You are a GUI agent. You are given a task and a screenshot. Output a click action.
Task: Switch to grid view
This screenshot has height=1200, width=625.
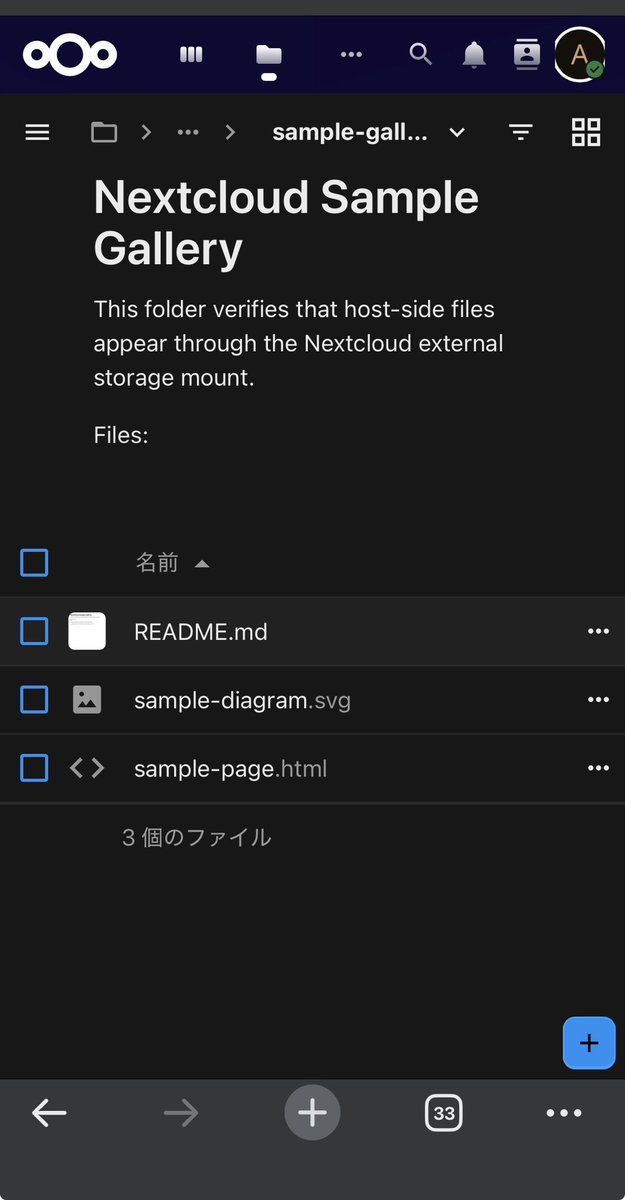click(x=586, y=132)
